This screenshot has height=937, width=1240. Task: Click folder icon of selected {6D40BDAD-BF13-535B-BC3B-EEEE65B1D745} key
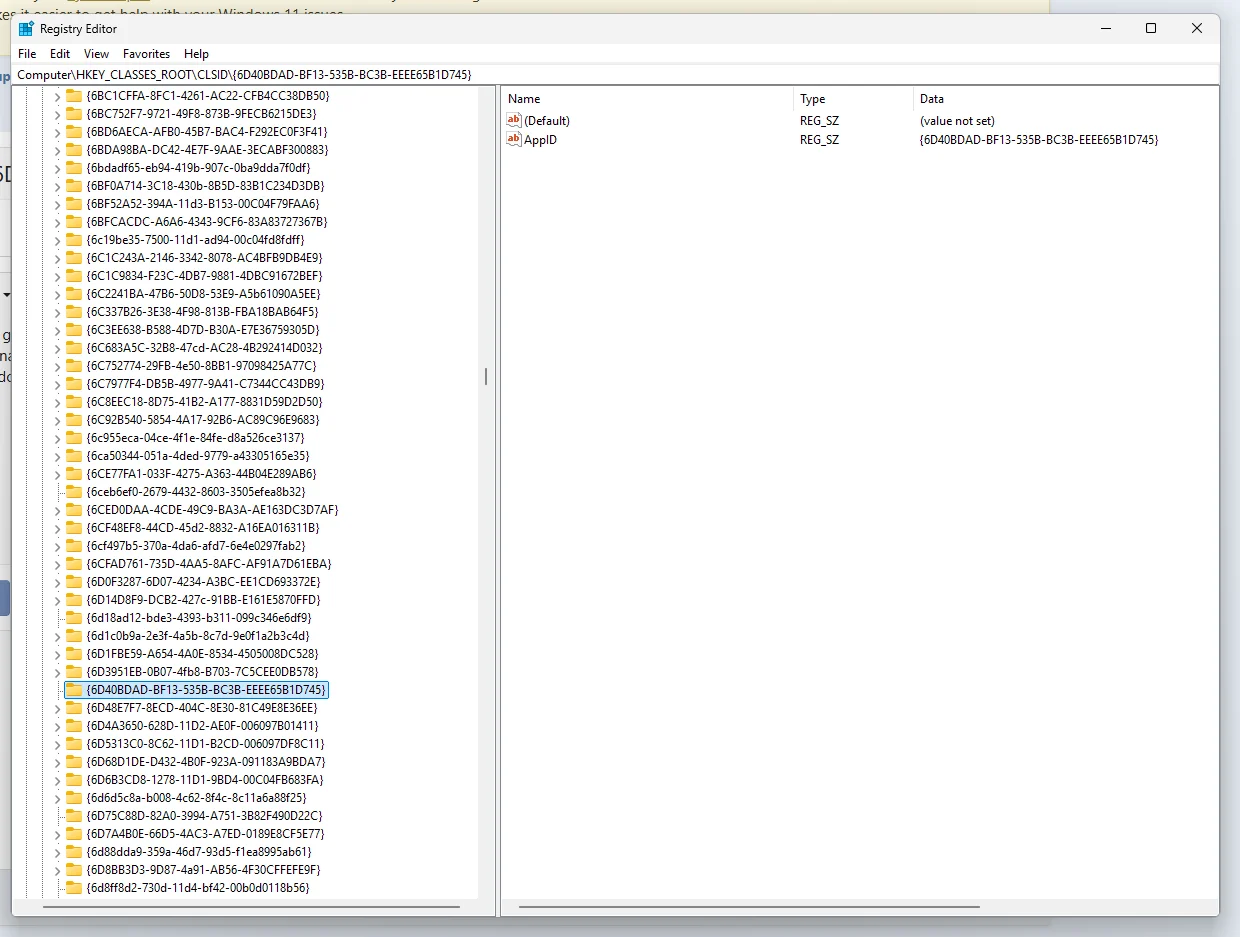click(x=74, y=690)
